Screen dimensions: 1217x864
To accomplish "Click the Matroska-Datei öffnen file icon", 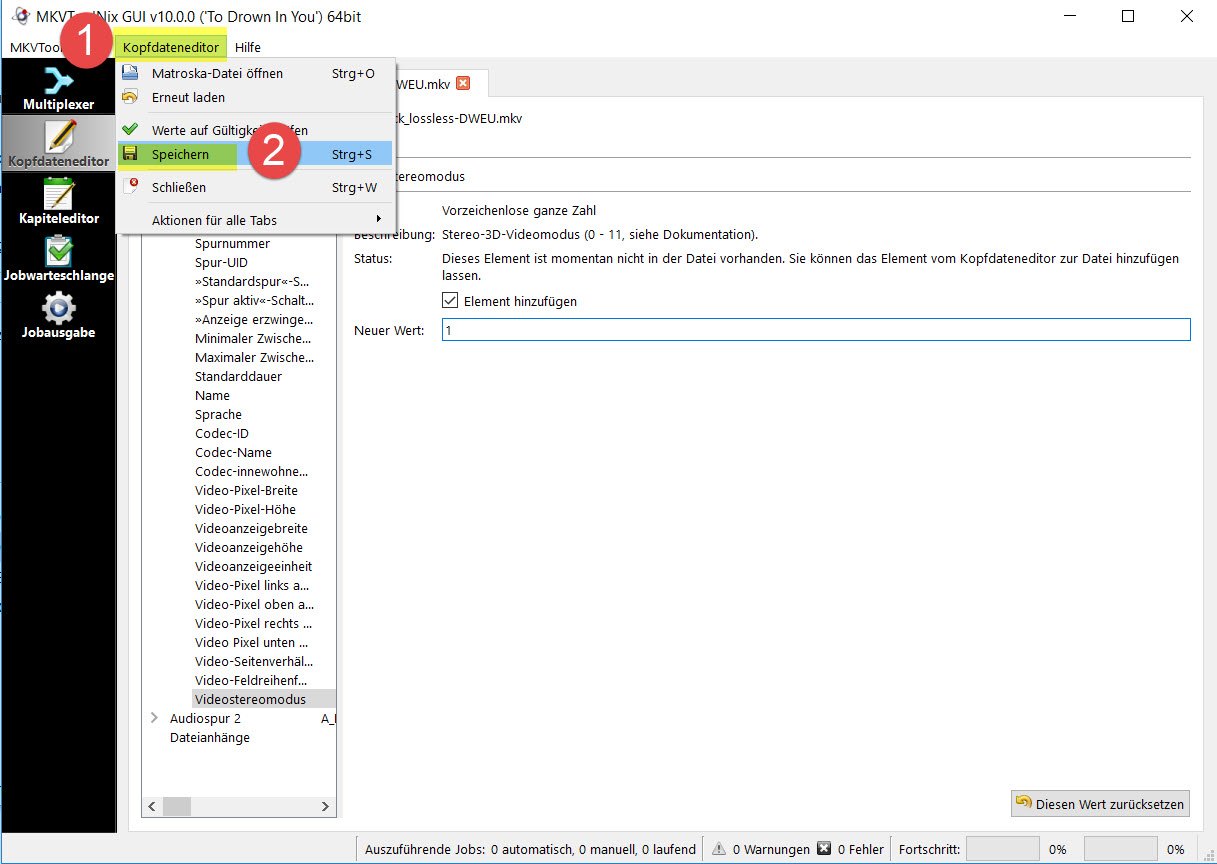I will (x=129, y=73).
